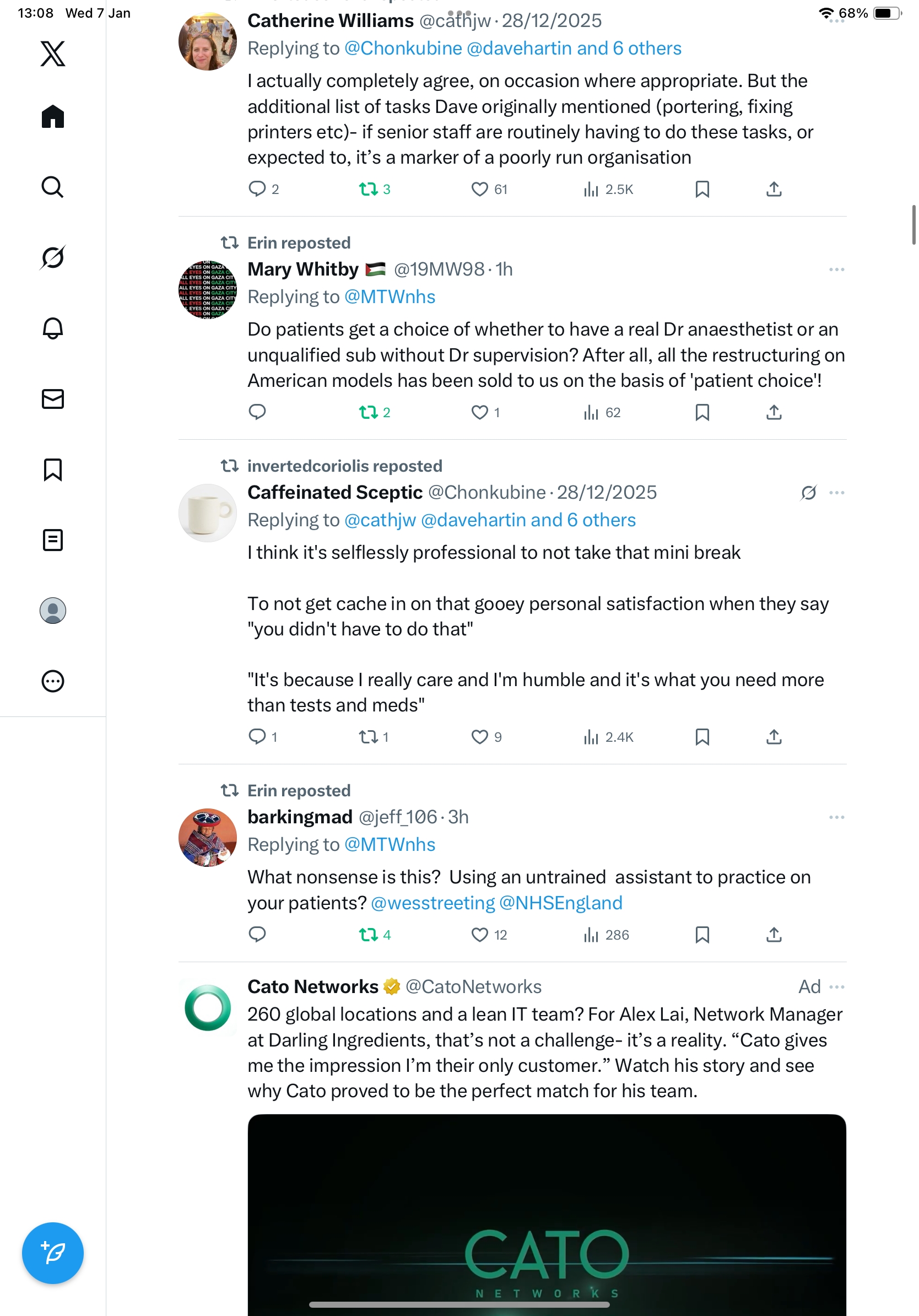Open the @MTWnhs link in Mary Whitby's reply
919x1316 pixels.
point(390,297)
